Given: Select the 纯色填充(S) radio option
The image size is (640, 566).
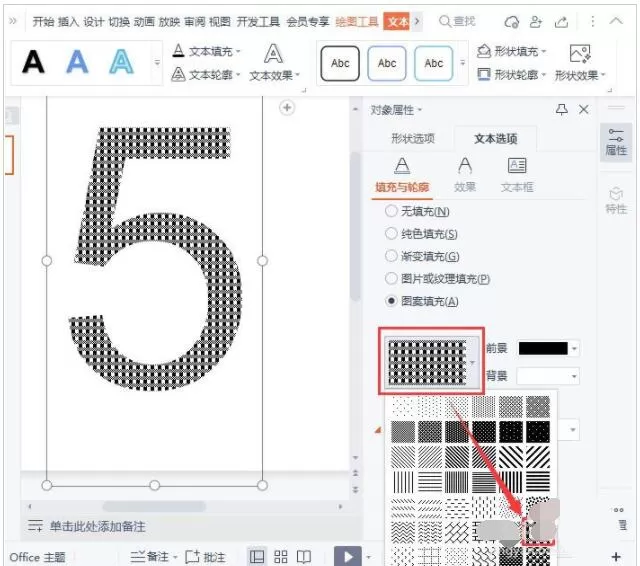Looking at the screenshot, I should [421, 233].
